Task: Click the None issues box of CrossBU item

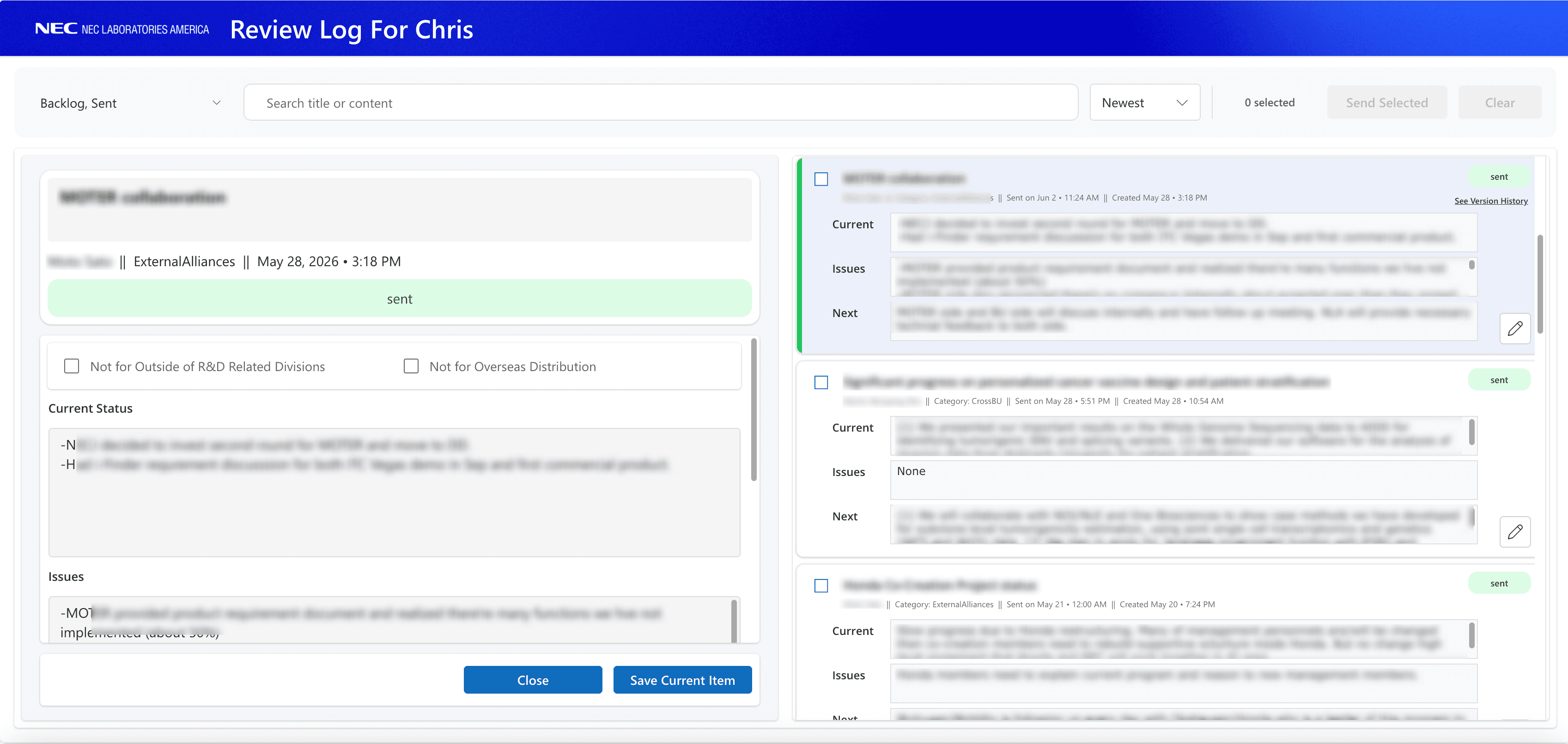Action: point(1183,480)
